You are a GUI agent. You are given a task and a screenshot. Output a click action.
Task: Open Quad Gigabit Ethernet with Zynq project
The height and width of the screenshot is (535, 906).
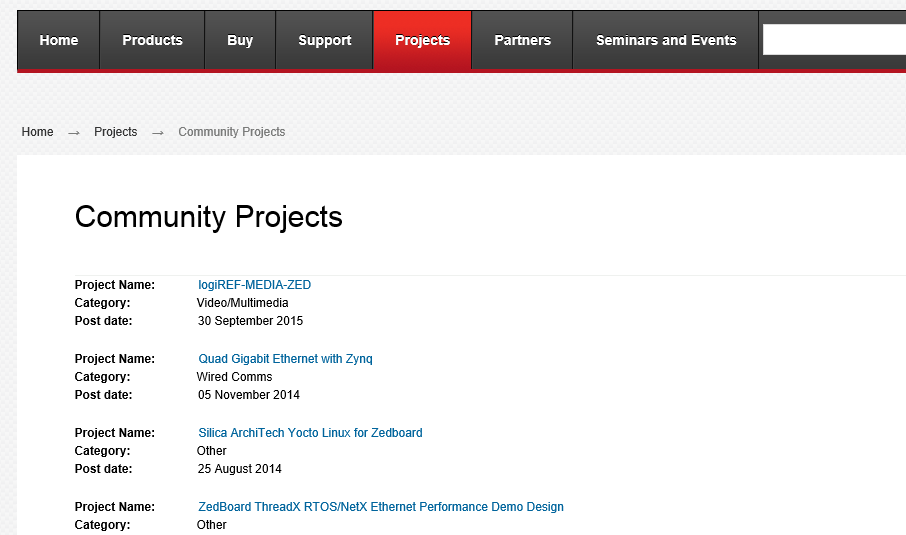tap(285, 359)
